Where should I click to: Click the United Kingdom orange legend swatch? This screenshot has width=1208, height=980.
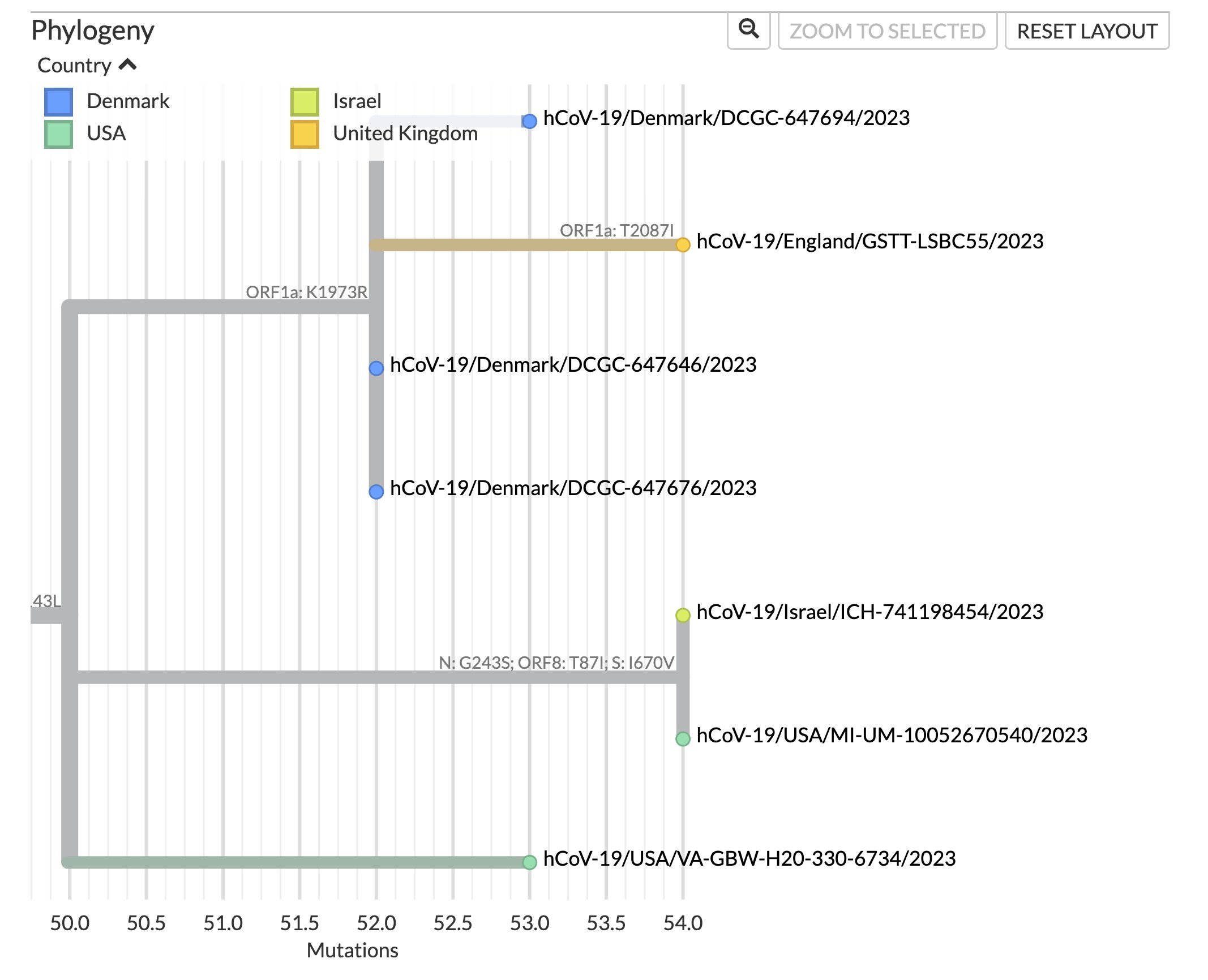point(305,134)
